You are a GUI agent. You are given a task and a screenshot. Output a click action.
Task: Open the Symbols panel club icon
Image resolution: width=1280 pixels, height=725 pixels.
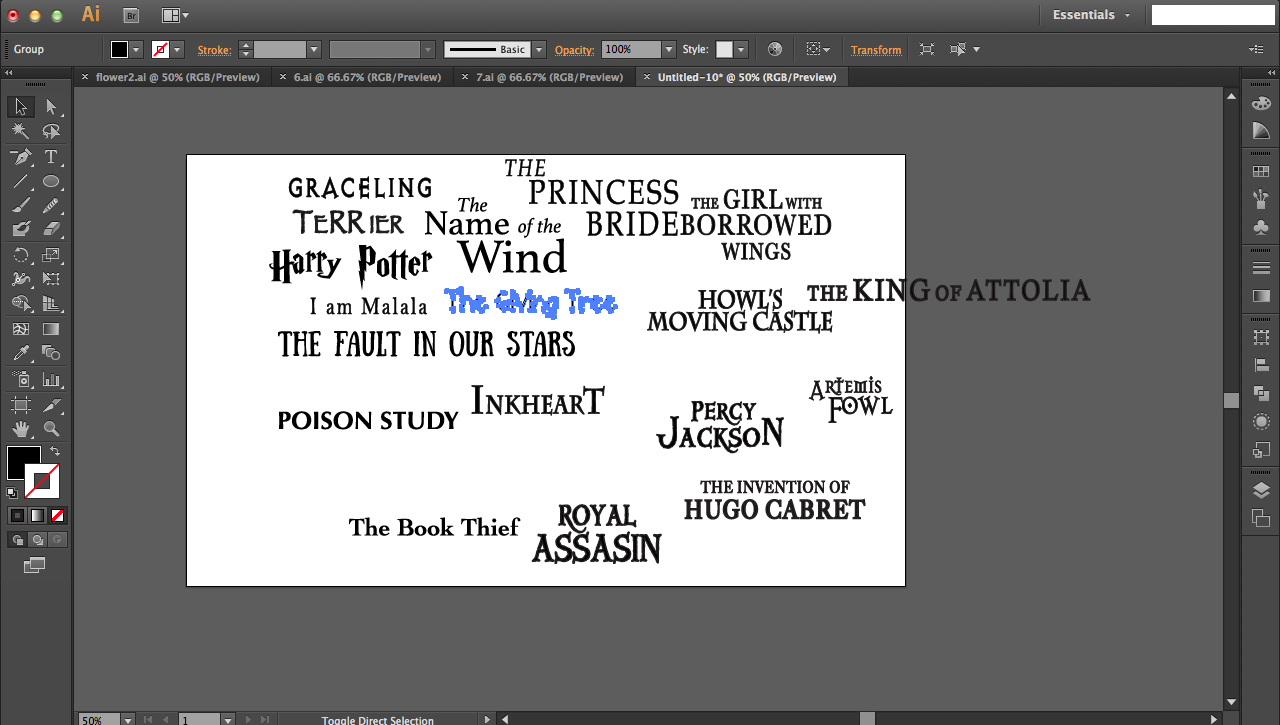1261,227
